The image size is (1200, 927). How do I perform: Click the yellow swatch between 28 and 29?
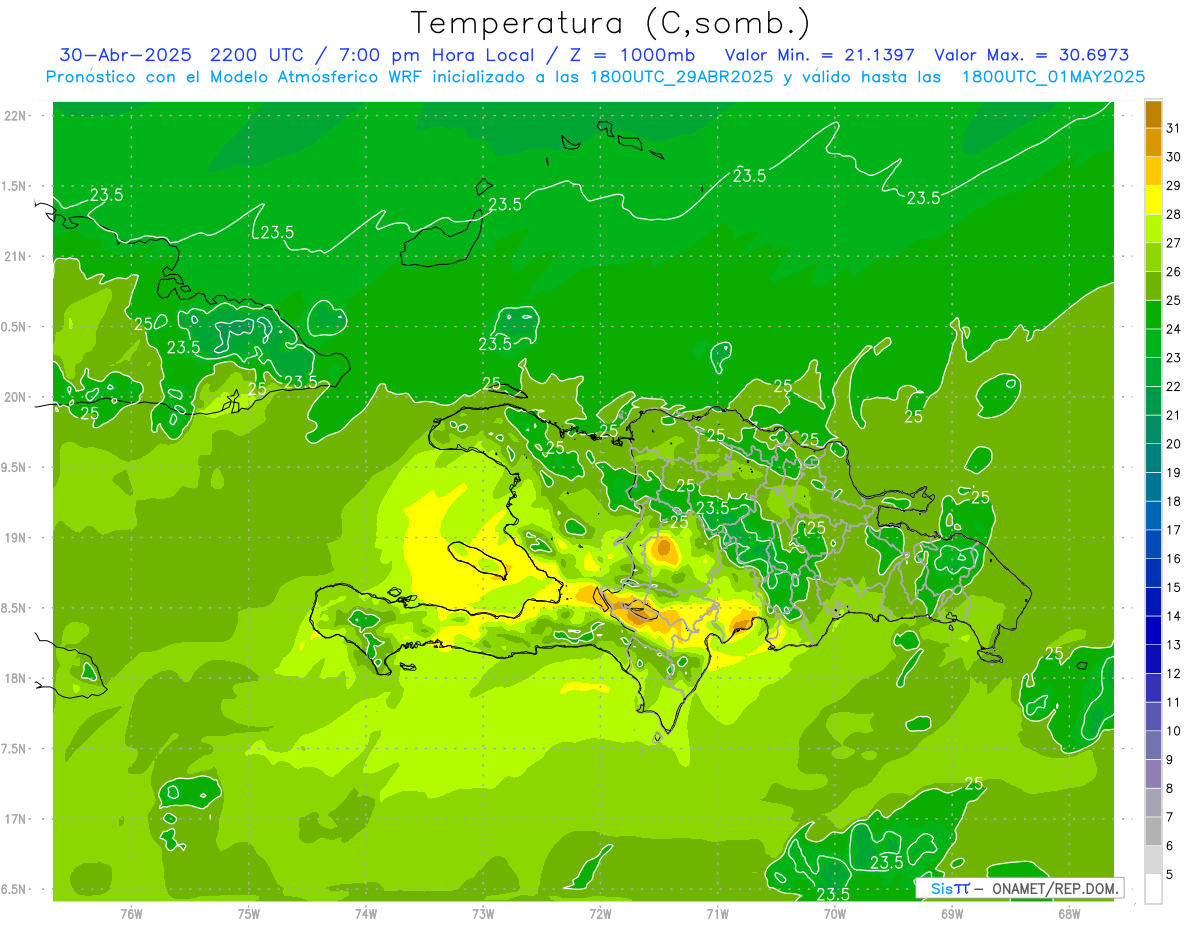click(x=1153, y=200)
